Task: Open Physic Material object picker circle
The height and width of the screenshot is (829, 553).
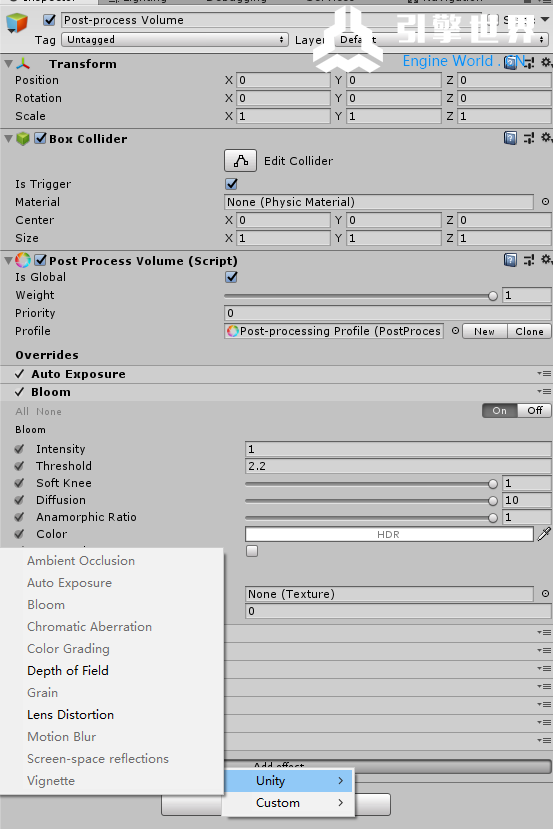Action: pos(545,201)
